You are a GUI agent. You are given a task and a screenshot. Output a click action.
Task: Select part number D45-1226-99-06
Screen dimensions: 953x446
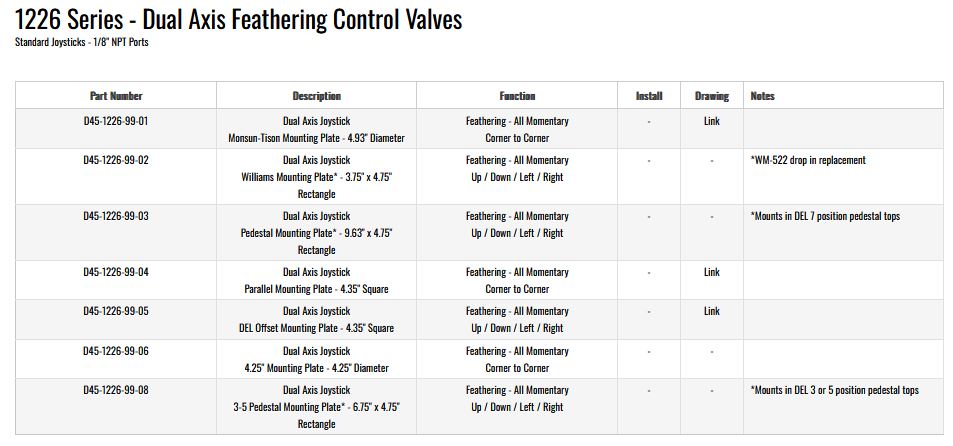[x=116, y=351]
